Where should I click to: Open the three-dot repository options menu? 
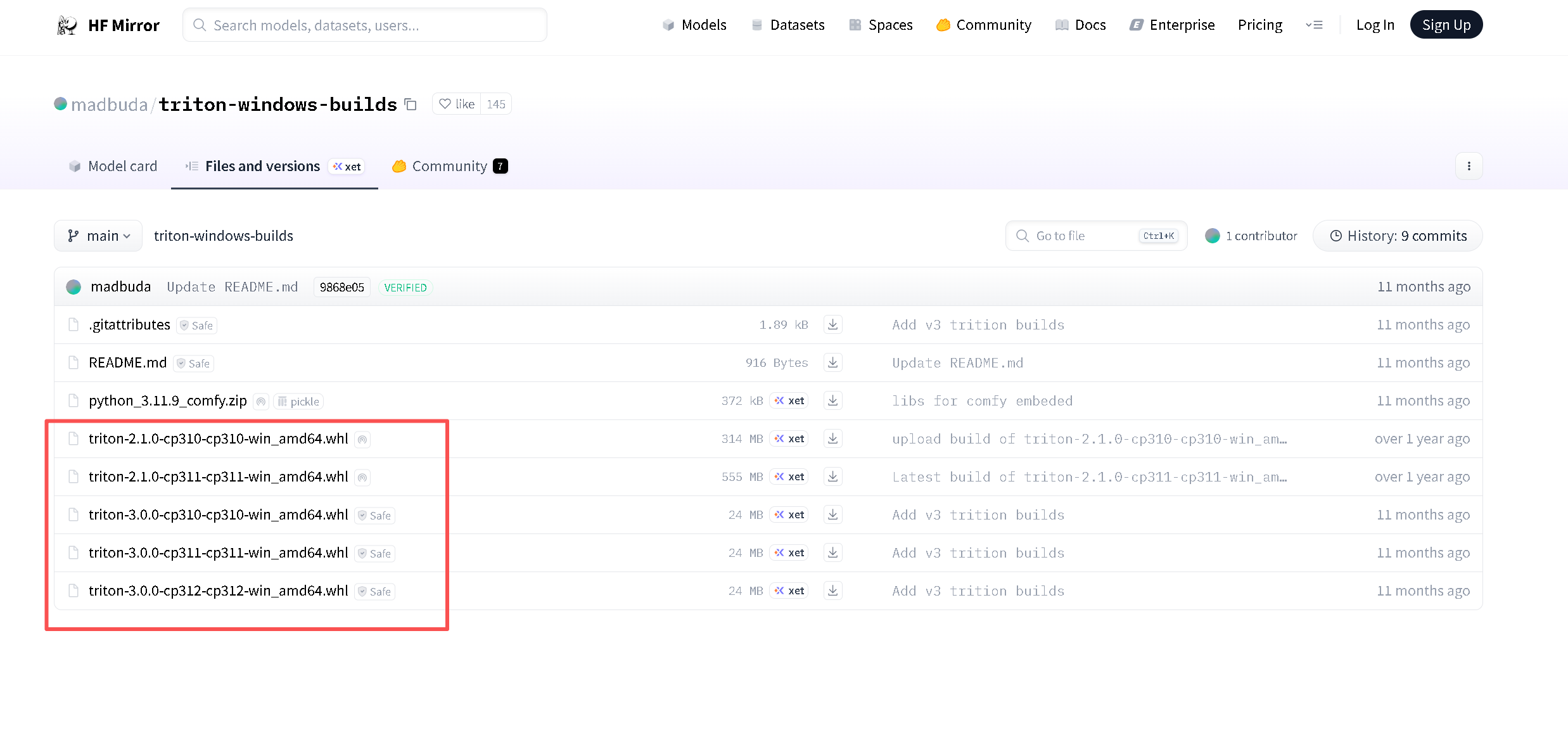1469,166
